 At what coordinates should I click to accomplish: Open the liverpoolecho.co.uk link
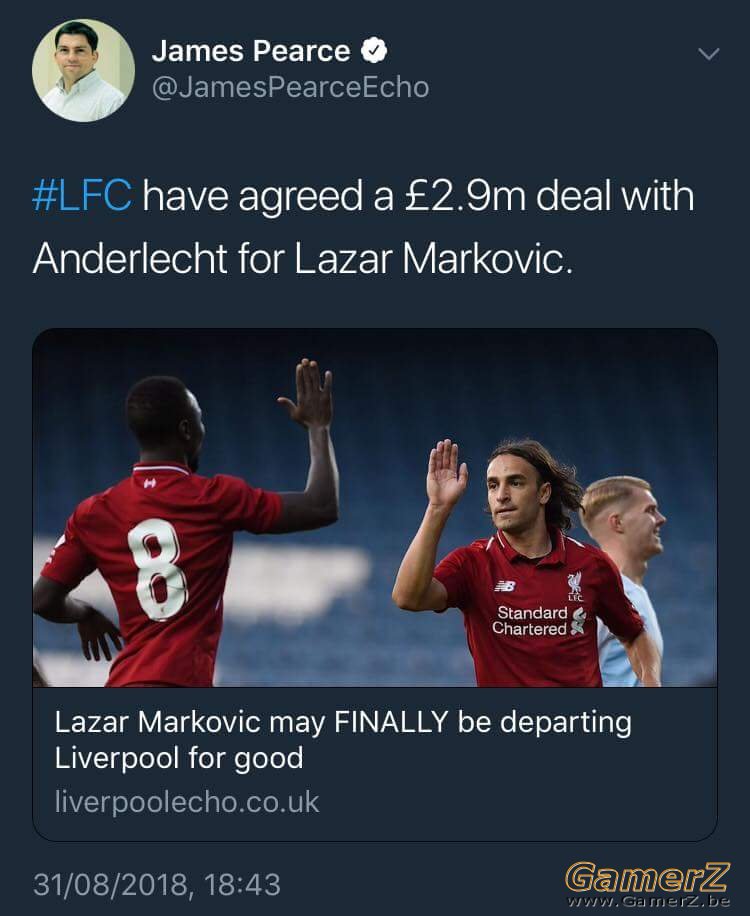(x=187, y=802)
